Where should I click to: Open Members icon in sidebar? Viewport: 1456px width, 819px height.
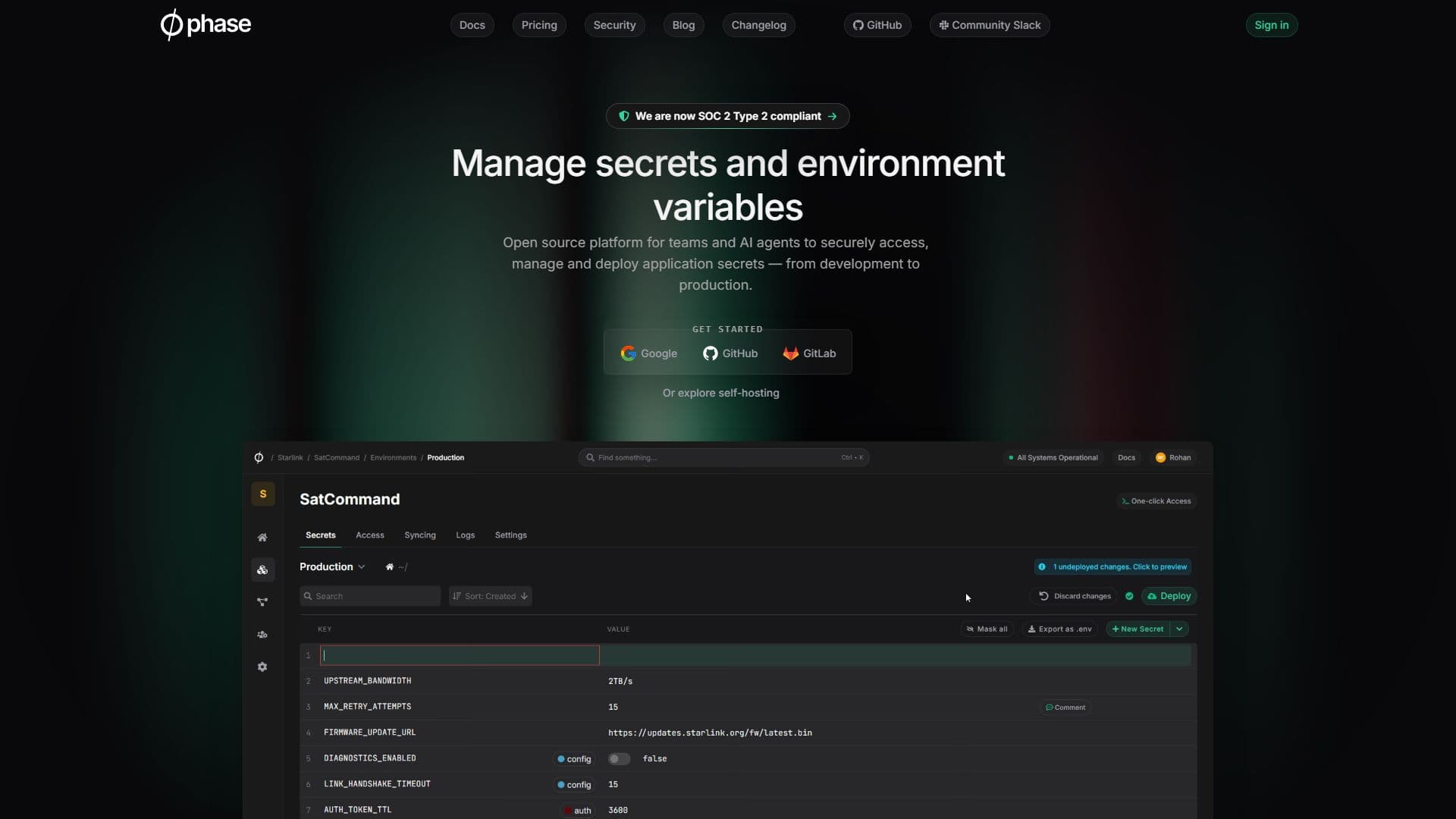point(262,635)
